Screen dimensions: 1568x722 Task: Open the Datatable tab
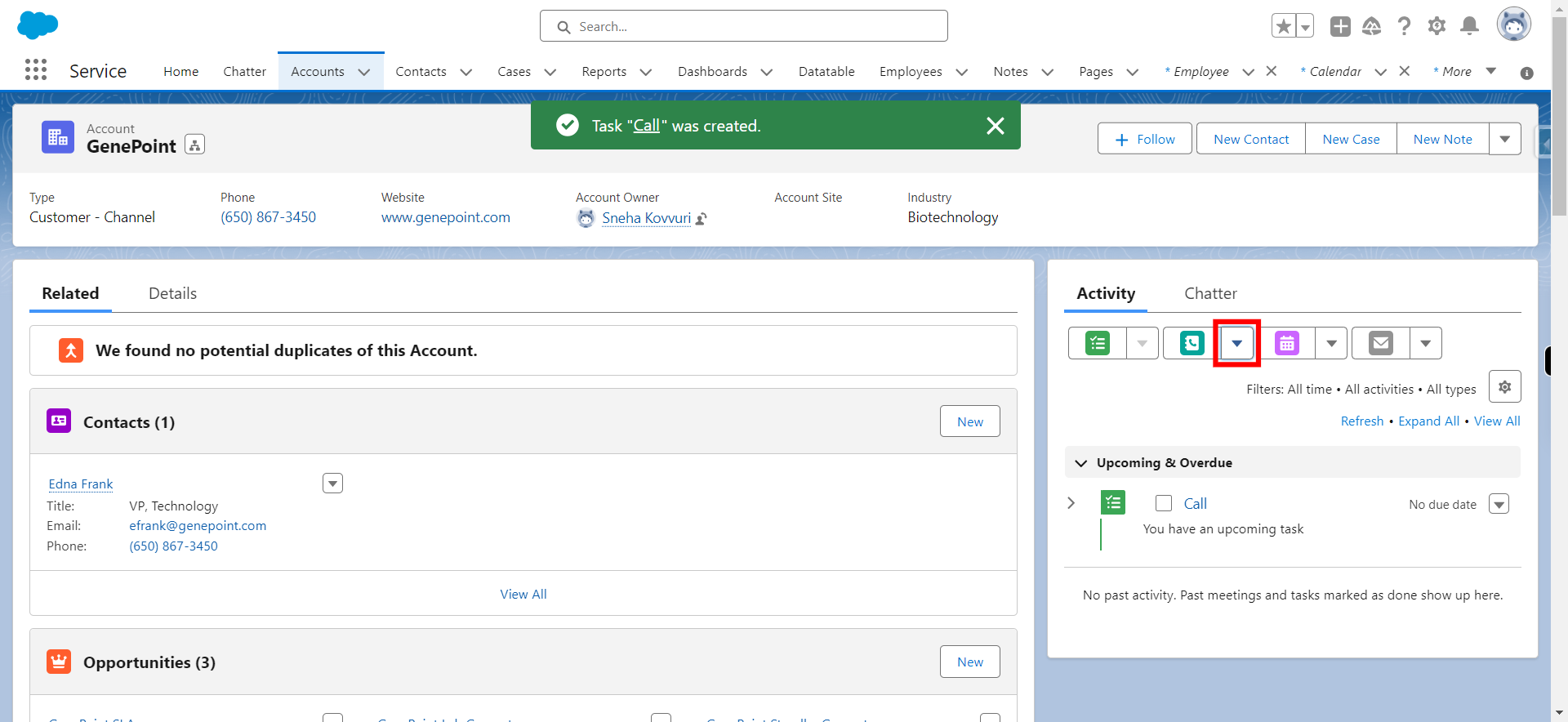(826, 72)
